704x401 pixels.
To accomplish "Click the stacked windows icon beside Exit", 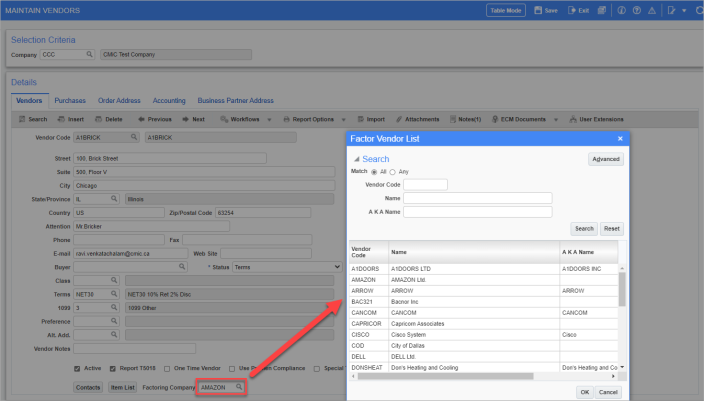I will click(x=602, y=10).
